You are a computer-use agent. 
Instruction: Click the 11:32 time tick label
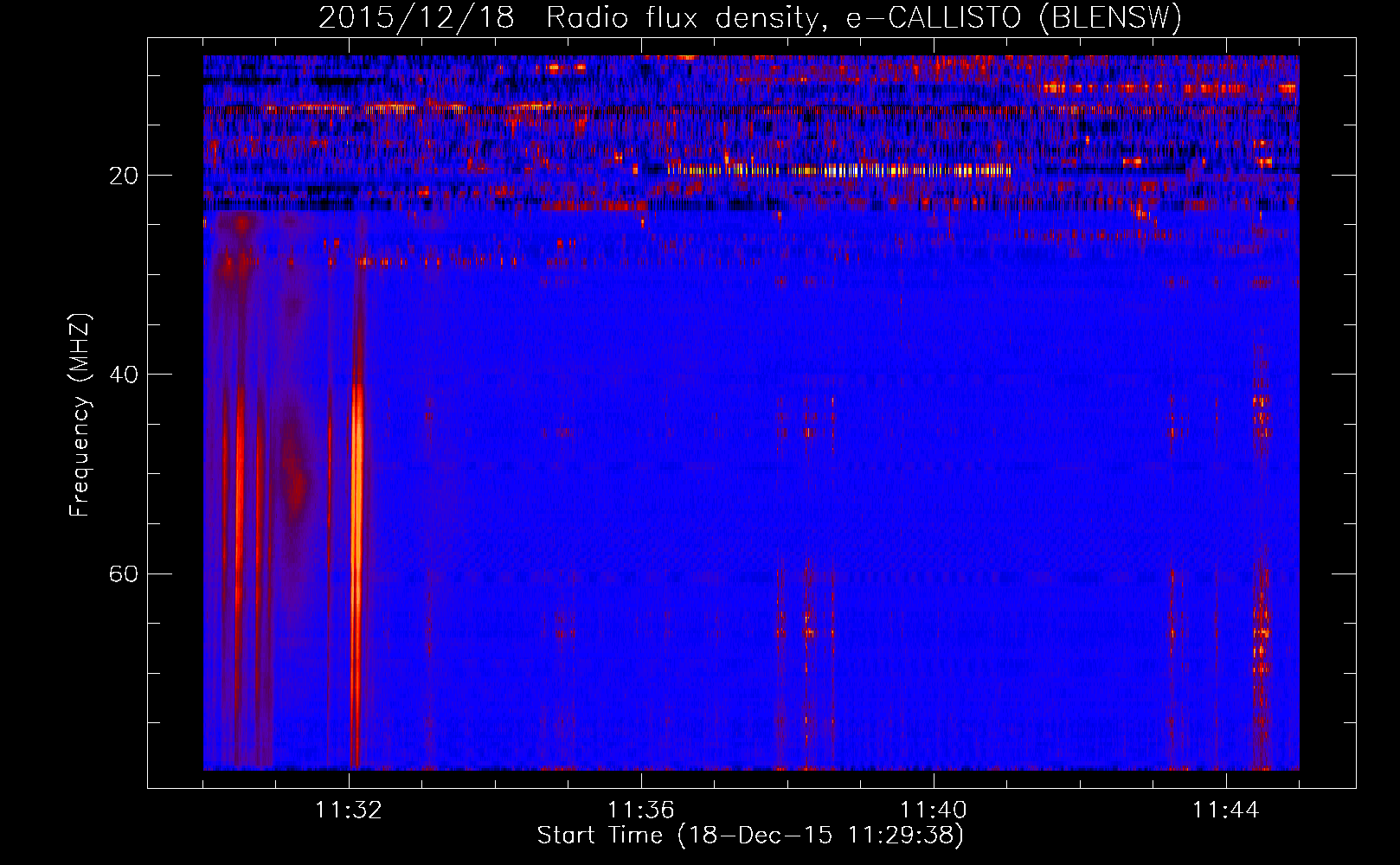349,811
